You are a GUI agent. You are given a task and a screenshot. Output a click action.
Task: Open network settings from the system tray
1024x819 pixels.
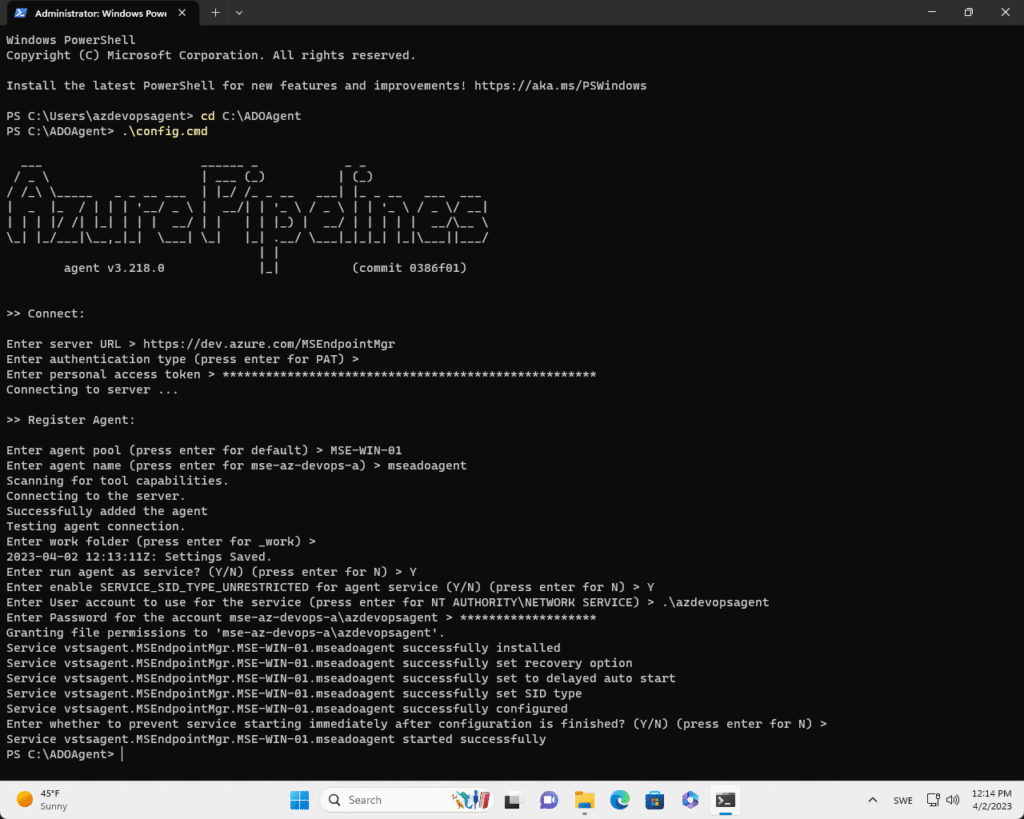click(x=933, y=800)
